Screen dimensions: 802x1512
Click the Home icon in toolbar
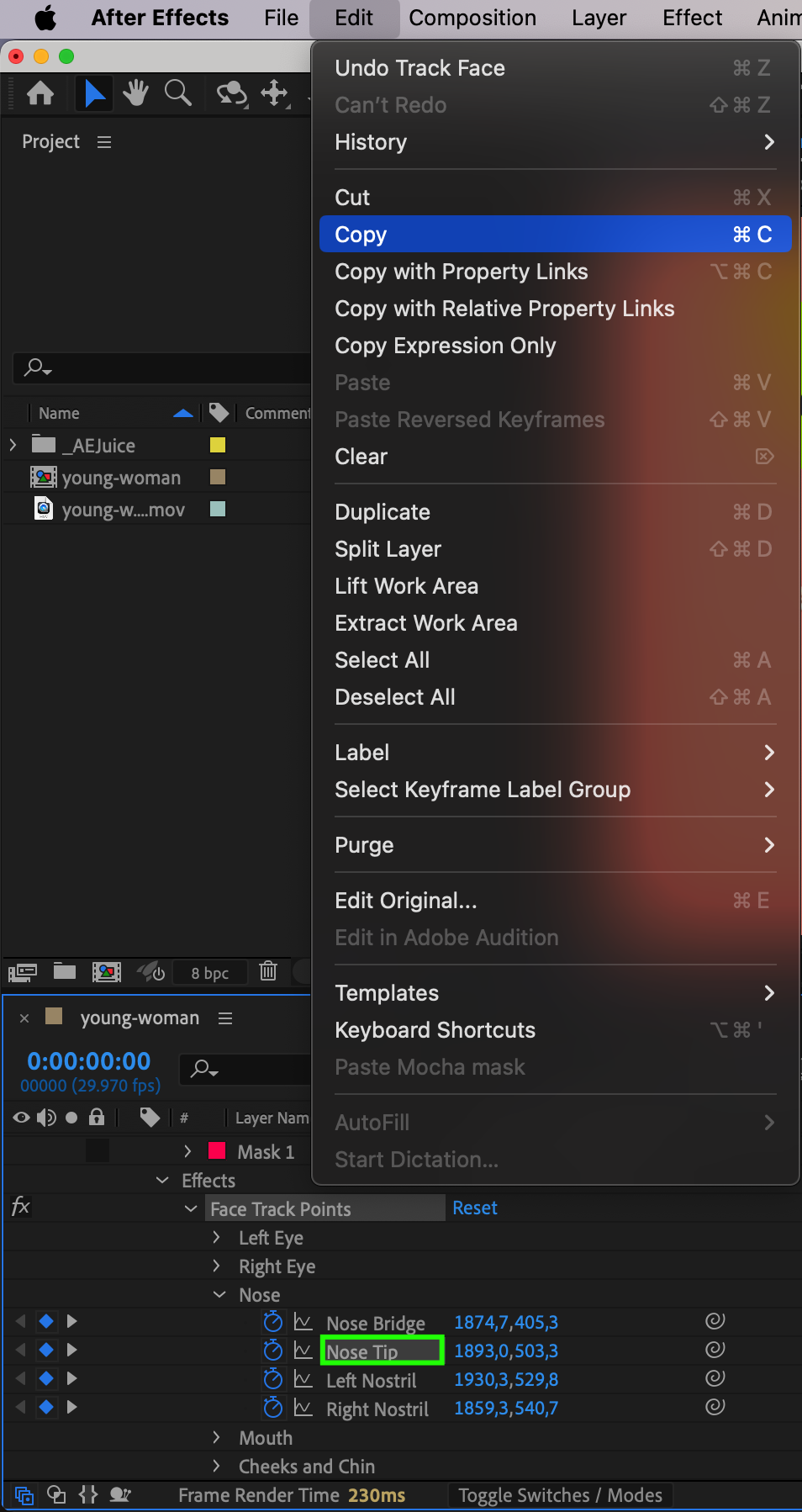[40, 93]
